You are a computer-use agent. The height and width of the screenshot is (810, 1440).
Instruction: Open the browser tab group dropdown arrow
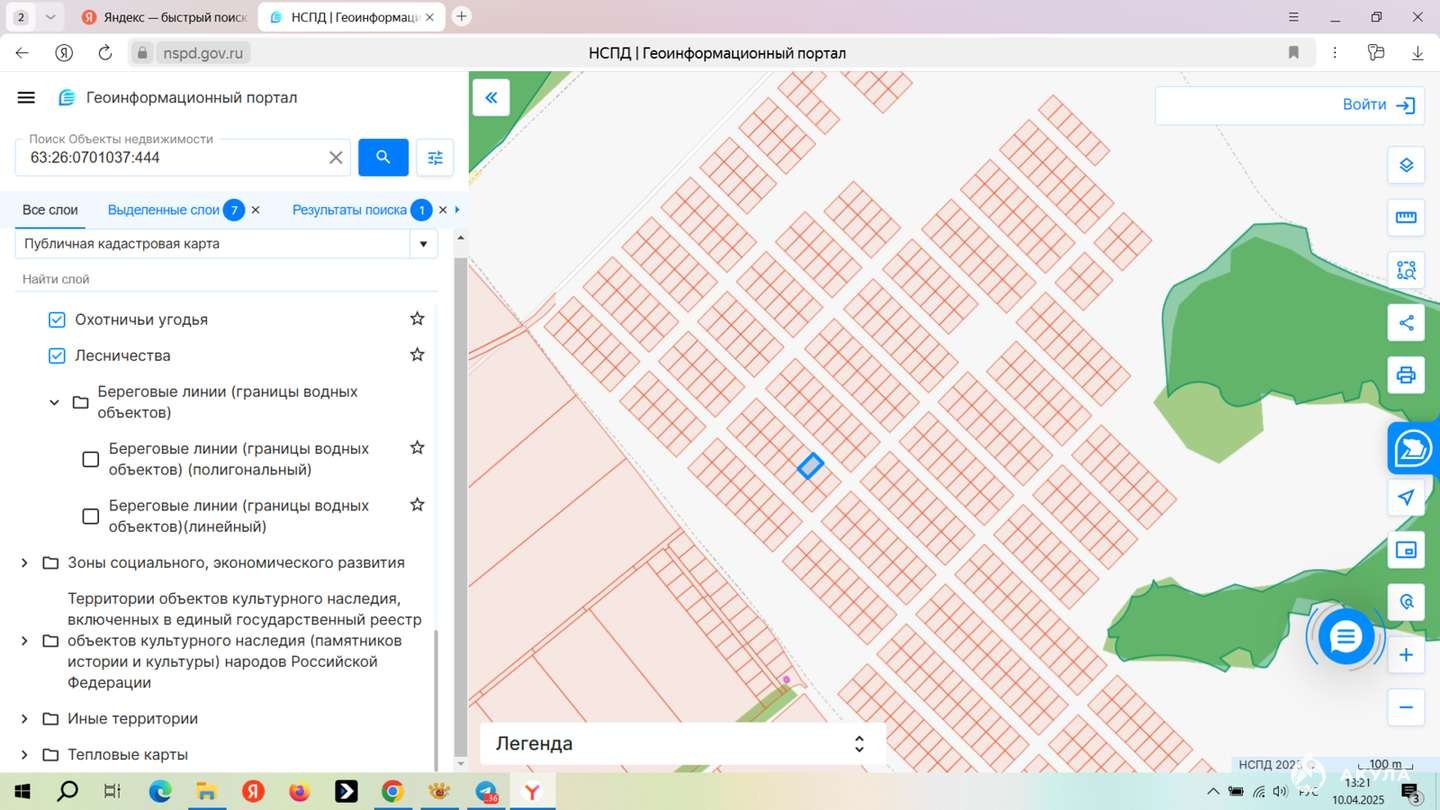[50, 17]
